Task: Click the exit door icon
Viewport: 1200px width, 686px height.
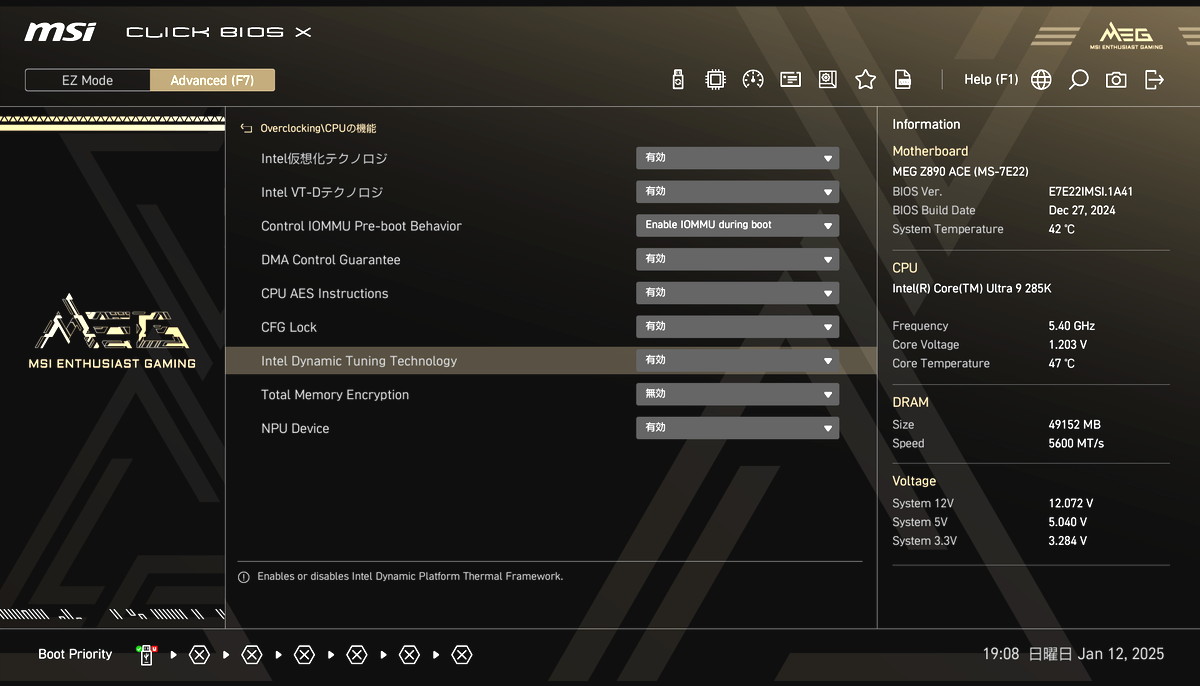Action: pos(1154,80)
